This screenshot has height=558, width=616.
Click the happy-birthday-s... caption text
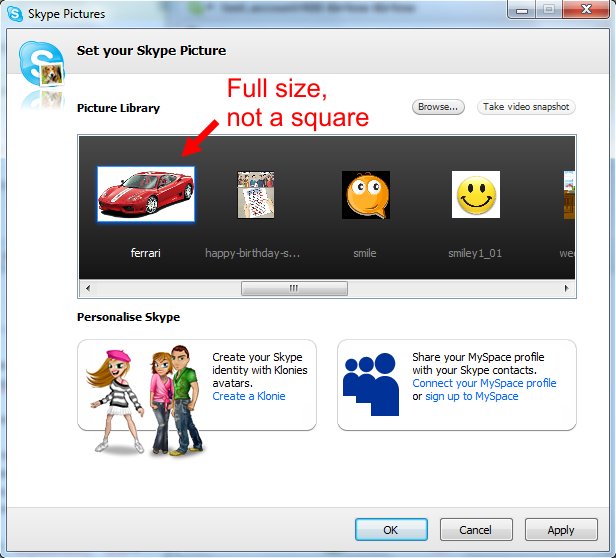pyautogui.click(x=252, y=253)
